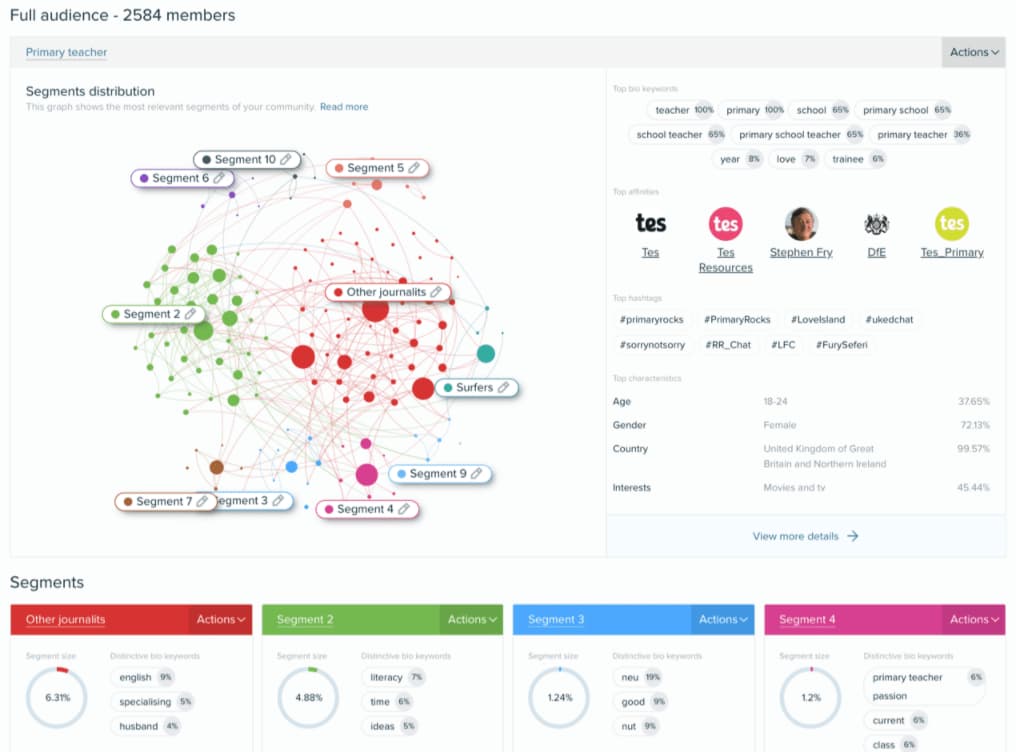Screen dimensions: 1016x752
Task: Select the DfE crest icon
Action: 876,222
